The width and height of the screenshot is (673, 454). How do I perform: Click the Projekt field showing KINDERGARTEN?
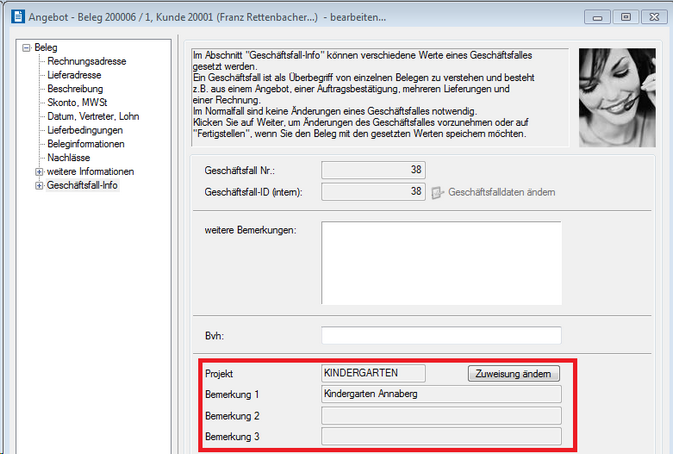tap(373, 373)
